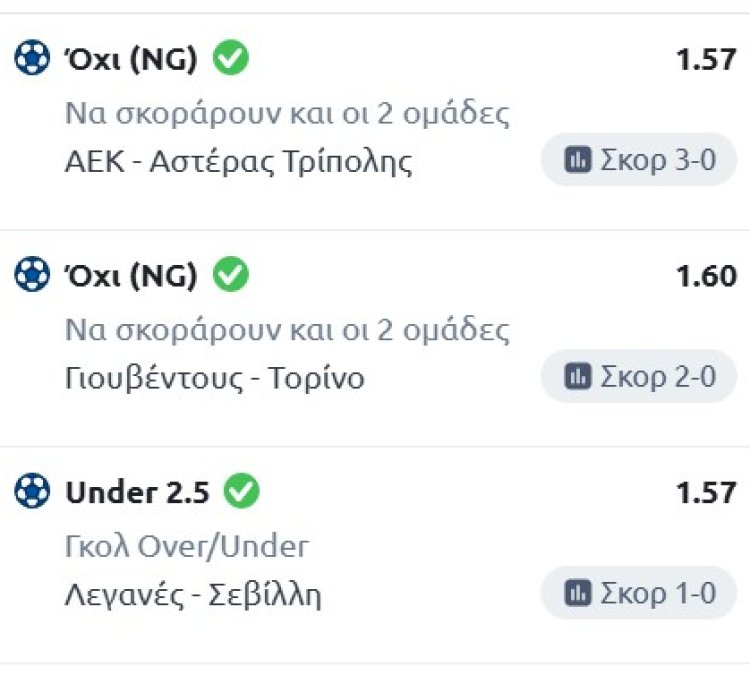Click the stats chart icon in Σκορ 2-0
Screen dimensions: 750x684
[577, 376]
